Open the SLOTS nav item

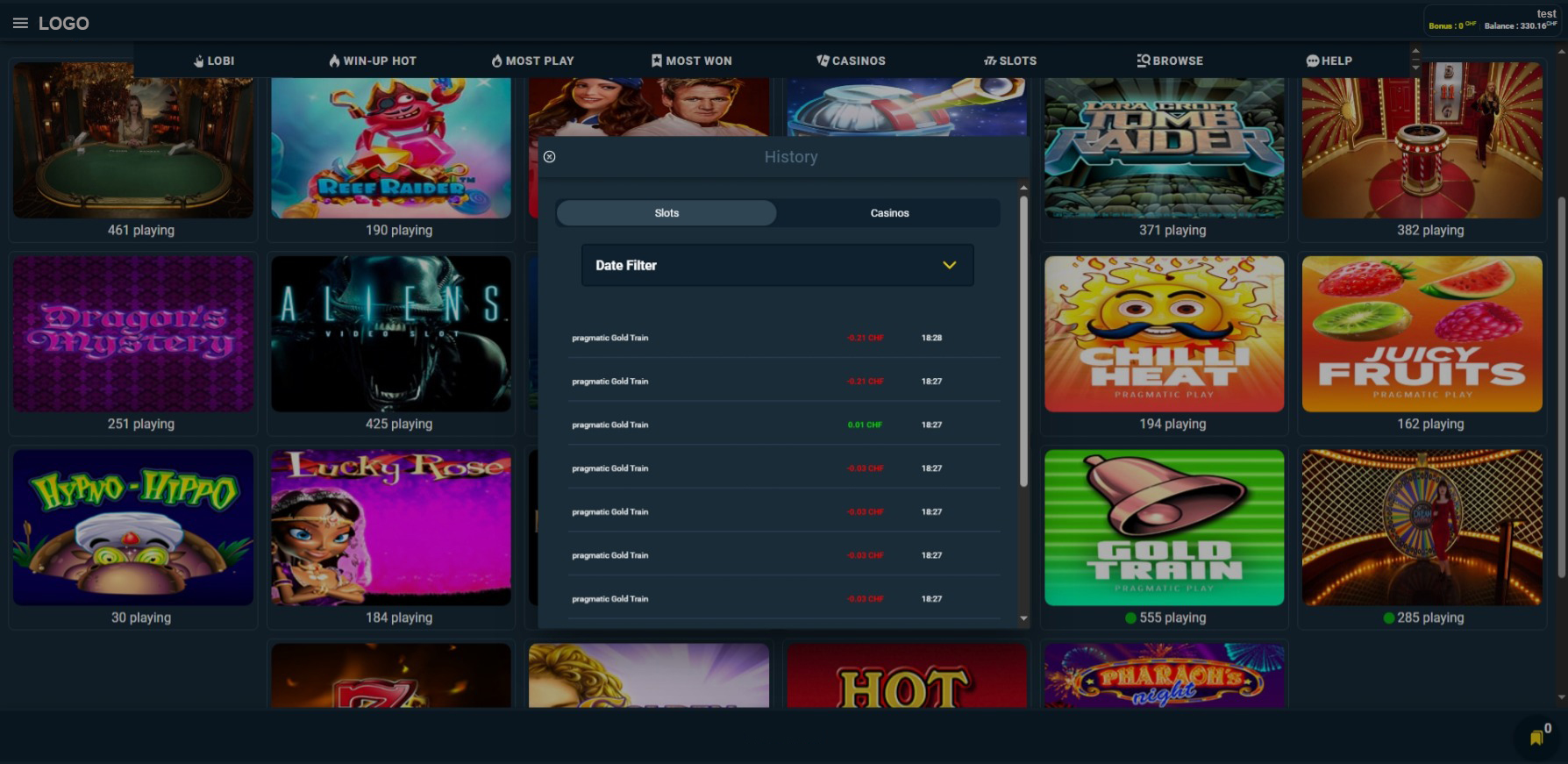(1010, 61)
